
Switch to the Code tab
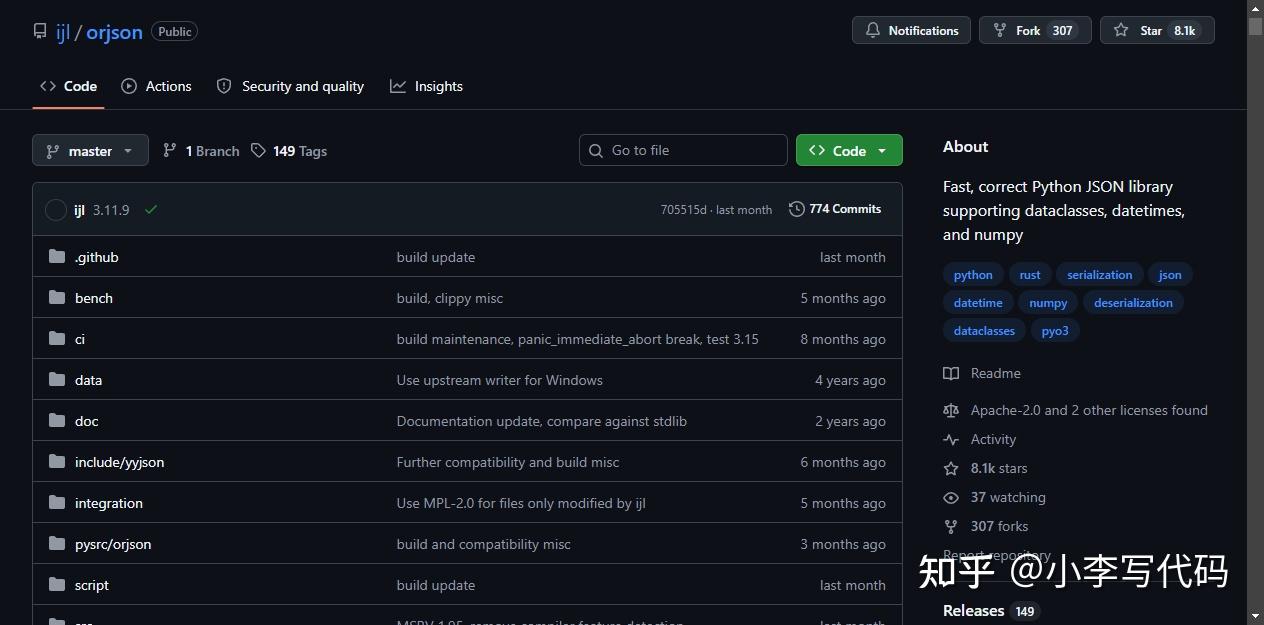tap(68, 86)
